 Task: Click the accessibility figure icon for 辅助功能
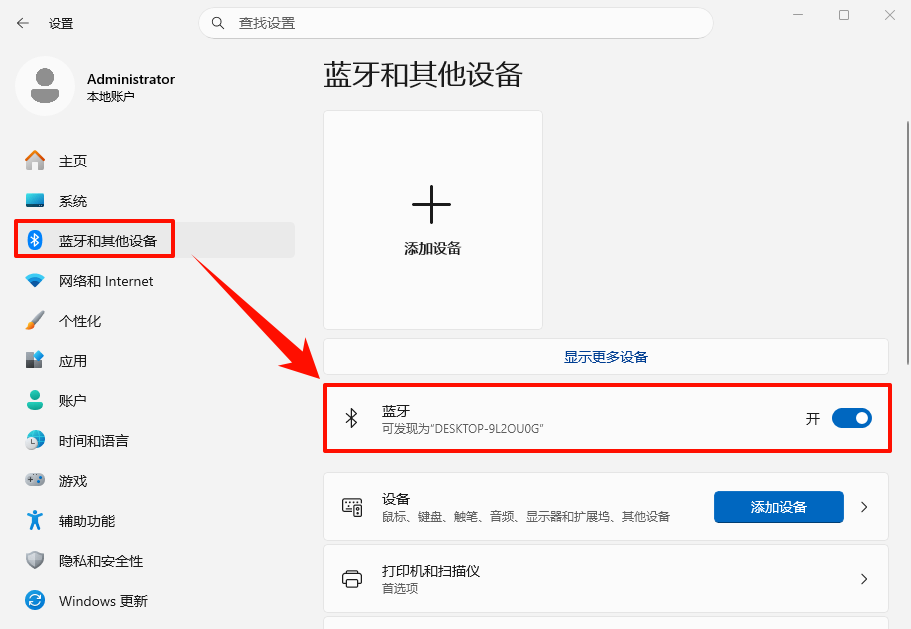35,520
